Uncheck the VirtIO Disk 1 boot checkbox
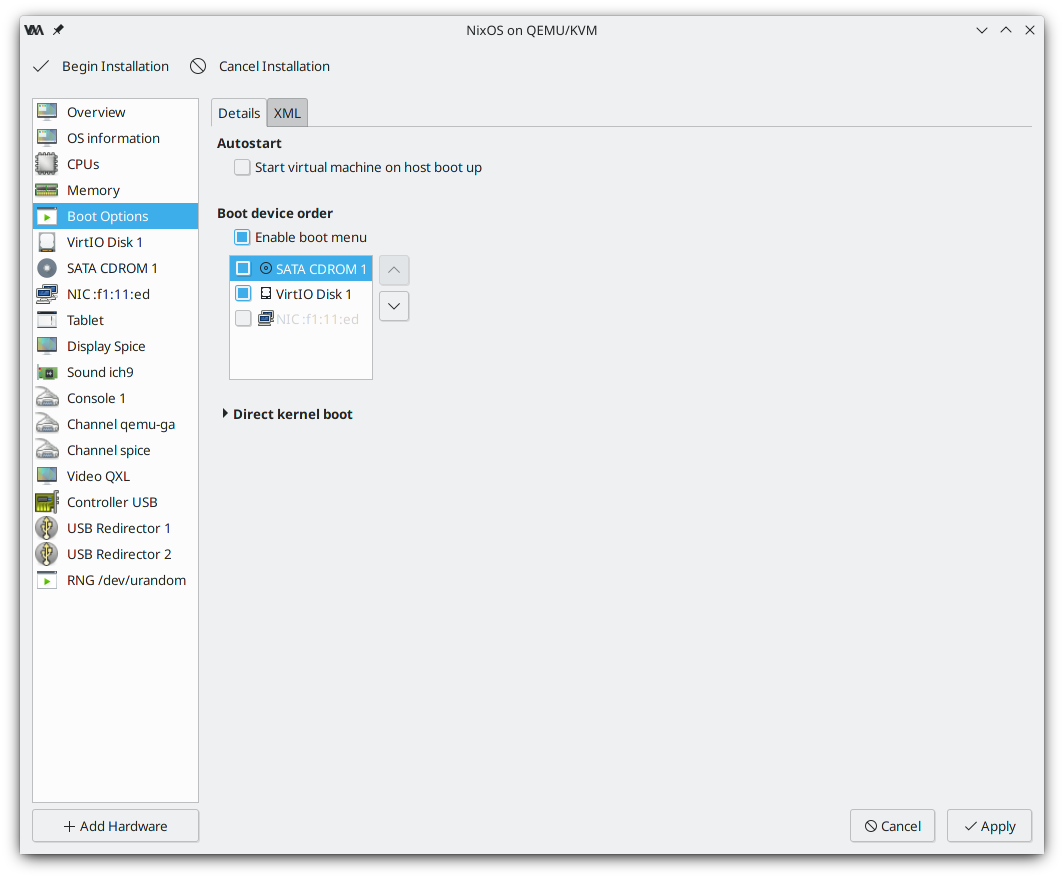Viewport: 1064px width, 878px height. pyautogui.click(x=243, y=294)
